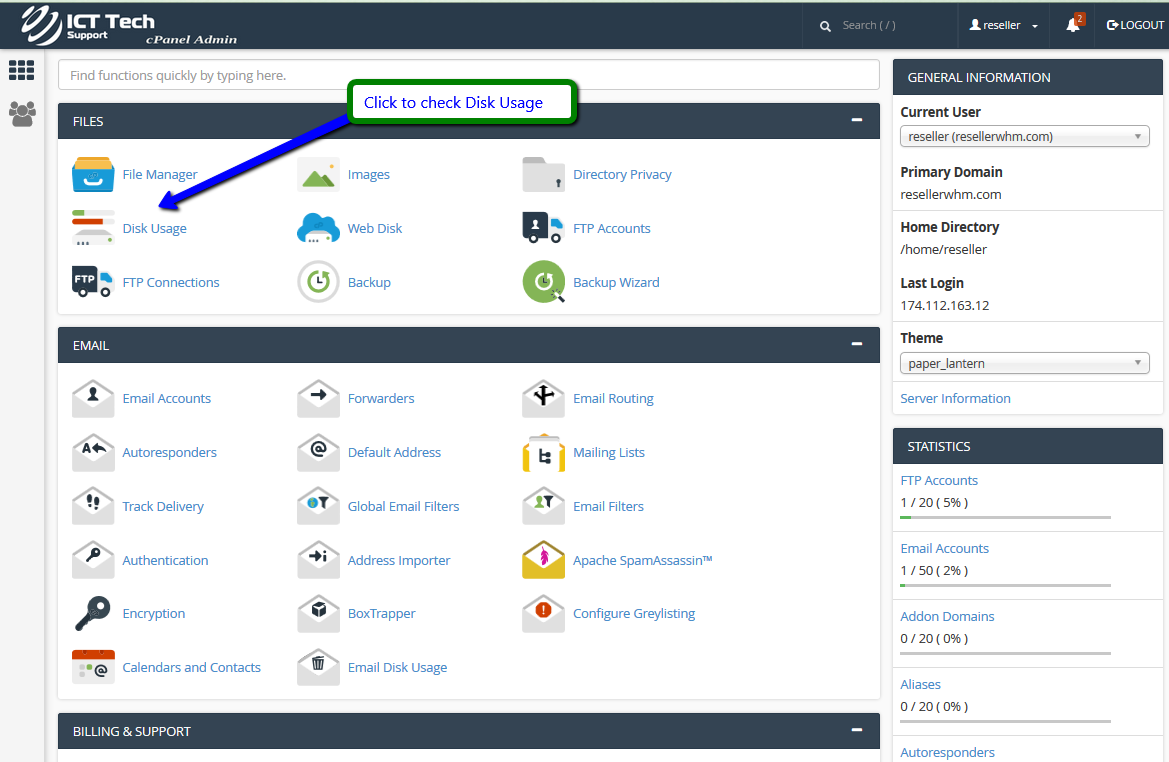Open the Server Information link
Viewport: 1169px width, 762px height.
[x=955, y=398]
